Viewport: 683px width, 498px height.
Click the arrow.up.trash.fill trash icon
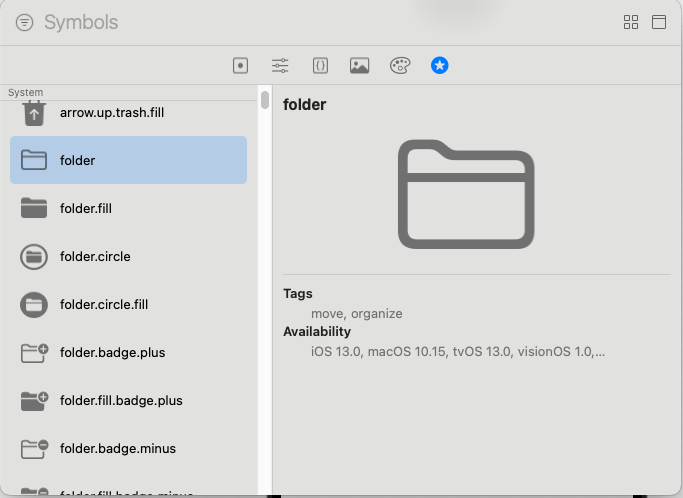click(x=34, y=113)
